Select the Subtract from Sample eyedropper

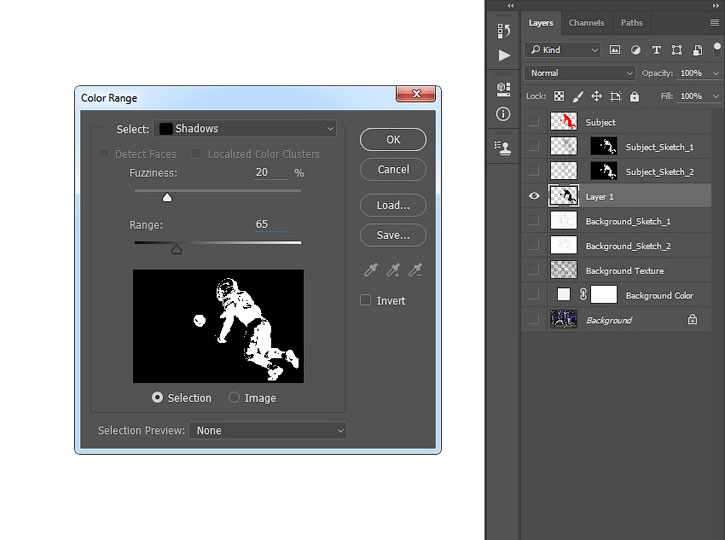(415, 270)
